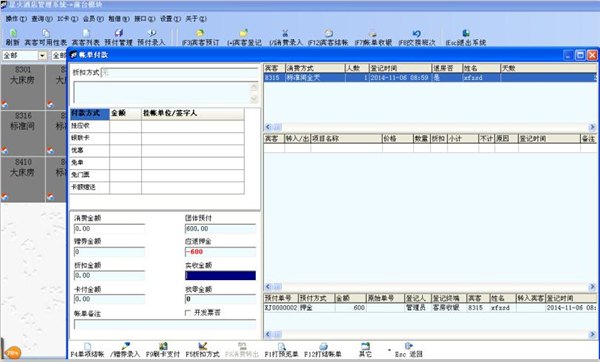Select room 8315 row in guest list

click(430, 78)
